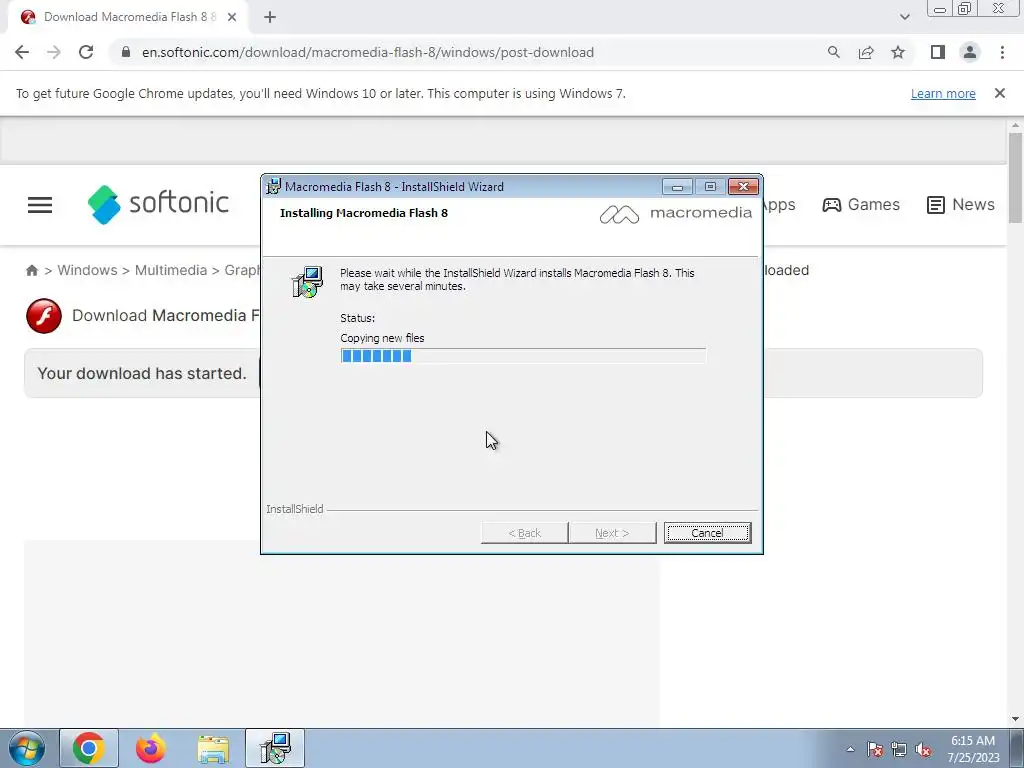Click 'Installing Macromedia Flash 8' heading
This screenshot has height=768, width=1024.
point(364,213)
